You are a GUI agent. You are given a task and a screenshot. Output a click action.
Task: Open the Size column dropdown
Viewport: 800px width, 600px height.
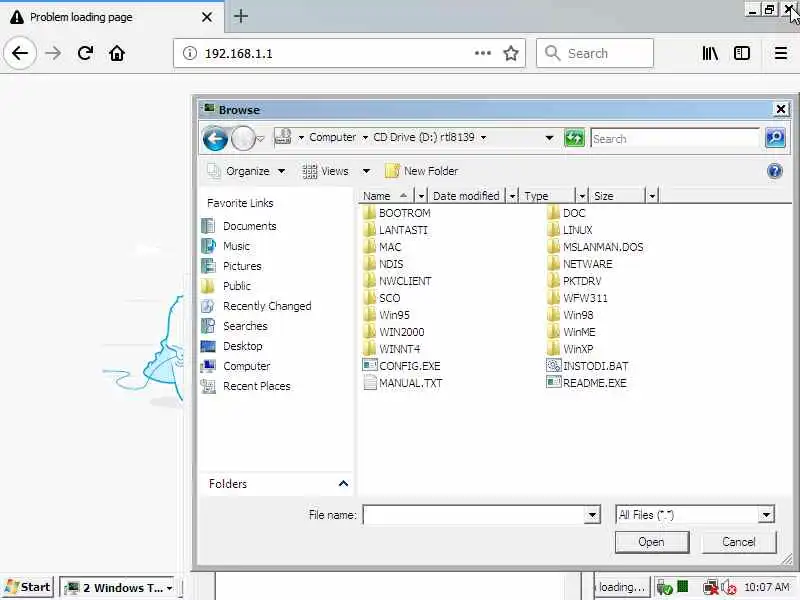652,195
